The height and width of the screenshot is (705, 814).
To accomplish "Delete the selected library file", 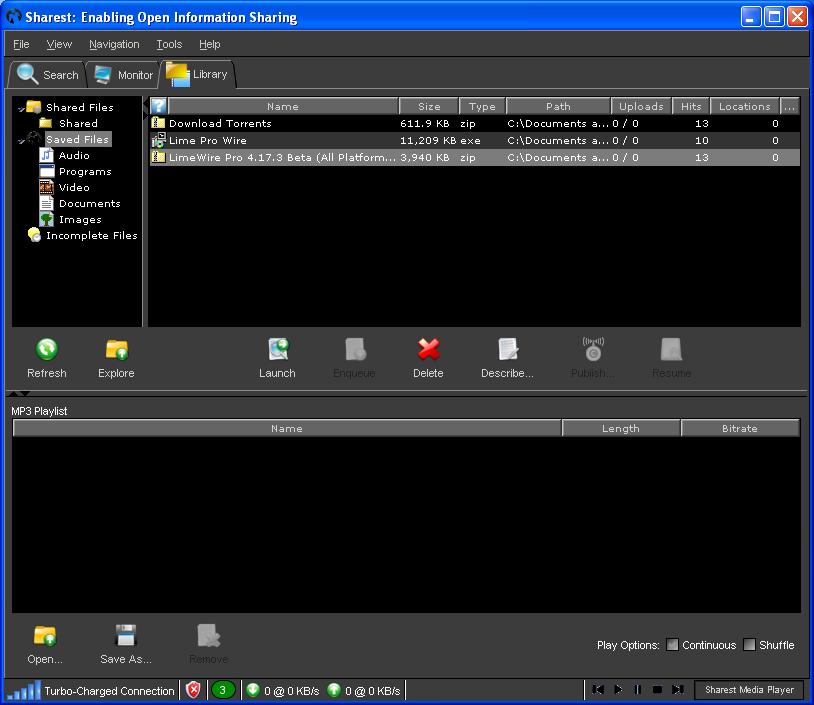I will [x=428, y=350].
